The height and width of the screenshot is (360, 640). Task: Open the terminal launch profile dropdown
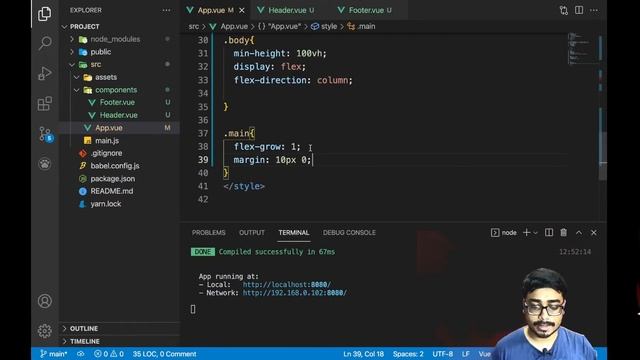tap(536, 233)
